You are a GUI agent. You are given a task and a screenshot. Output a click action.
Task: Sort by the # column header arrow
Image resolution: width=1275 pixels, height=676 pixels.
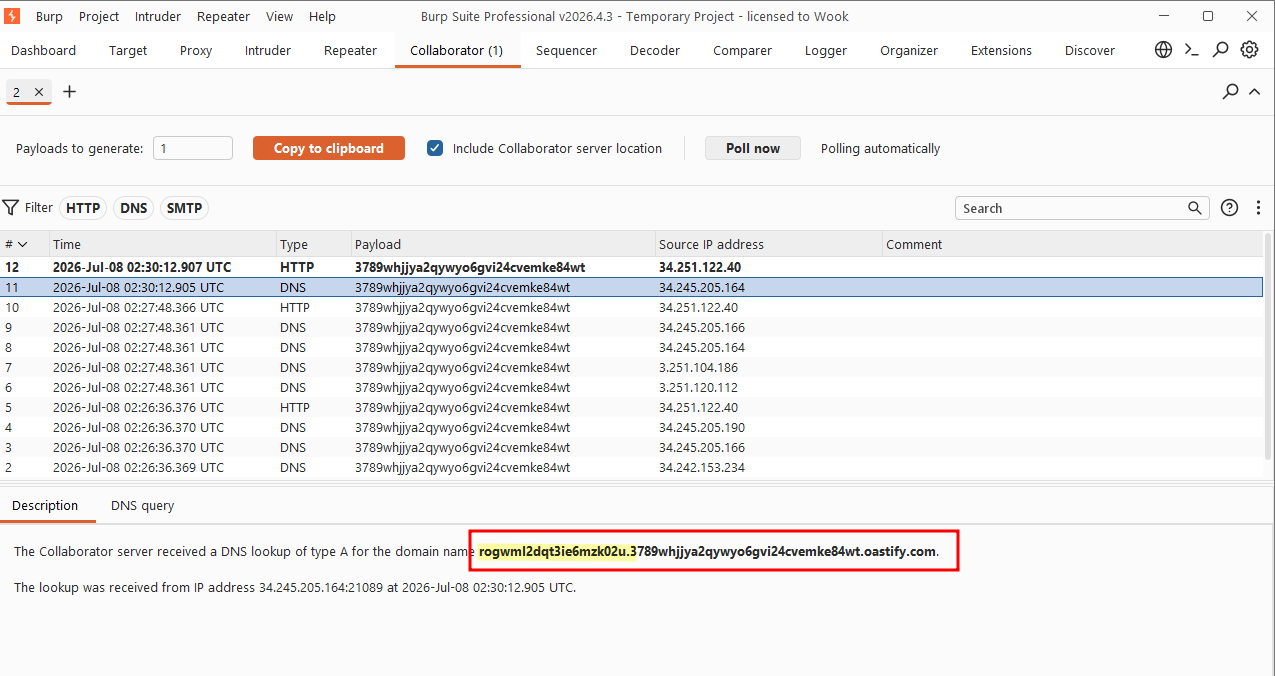pos(23,244)
